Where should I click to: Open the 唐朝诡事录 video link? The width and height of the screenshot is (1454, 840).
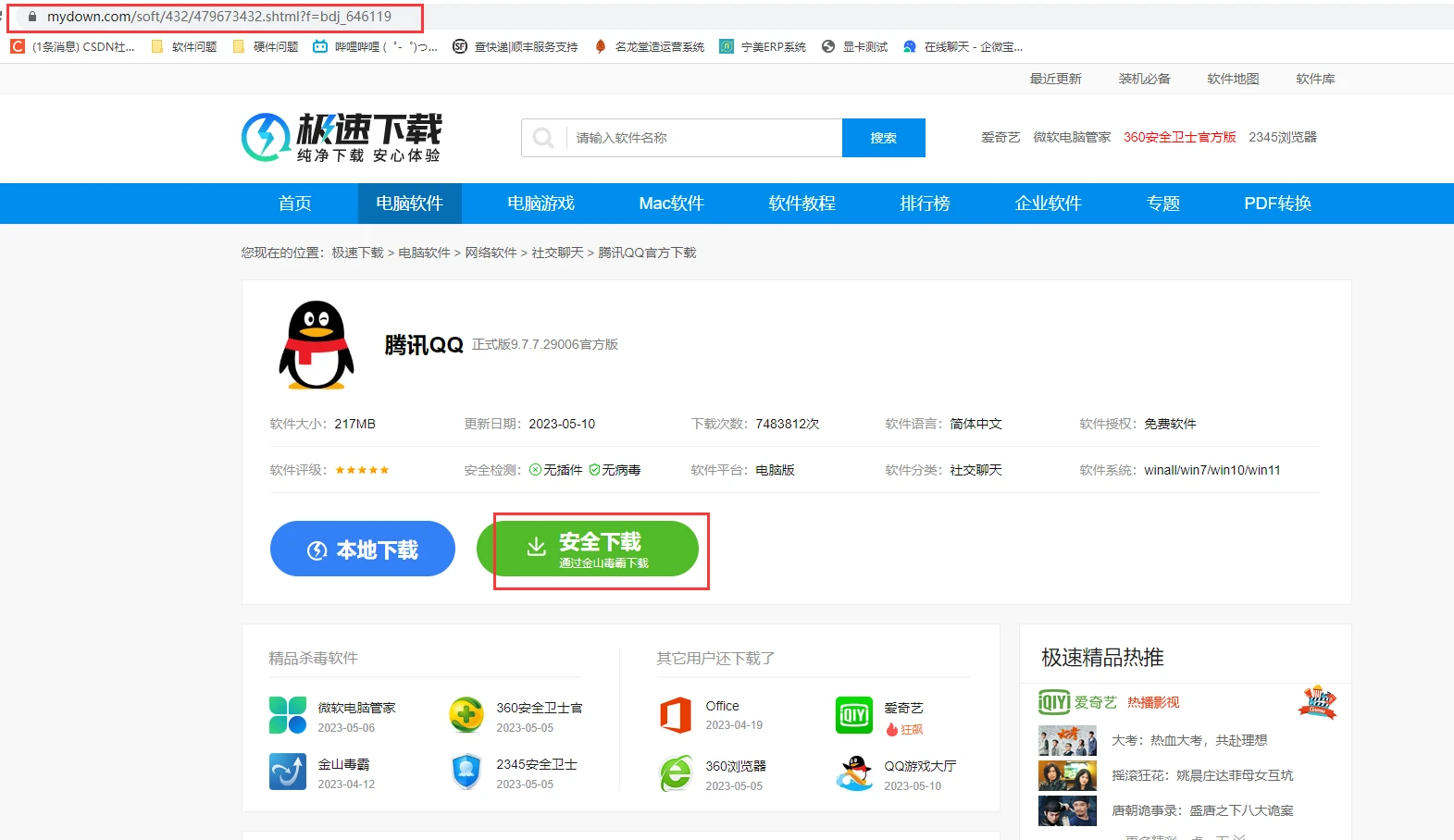tap(1202, 810)
